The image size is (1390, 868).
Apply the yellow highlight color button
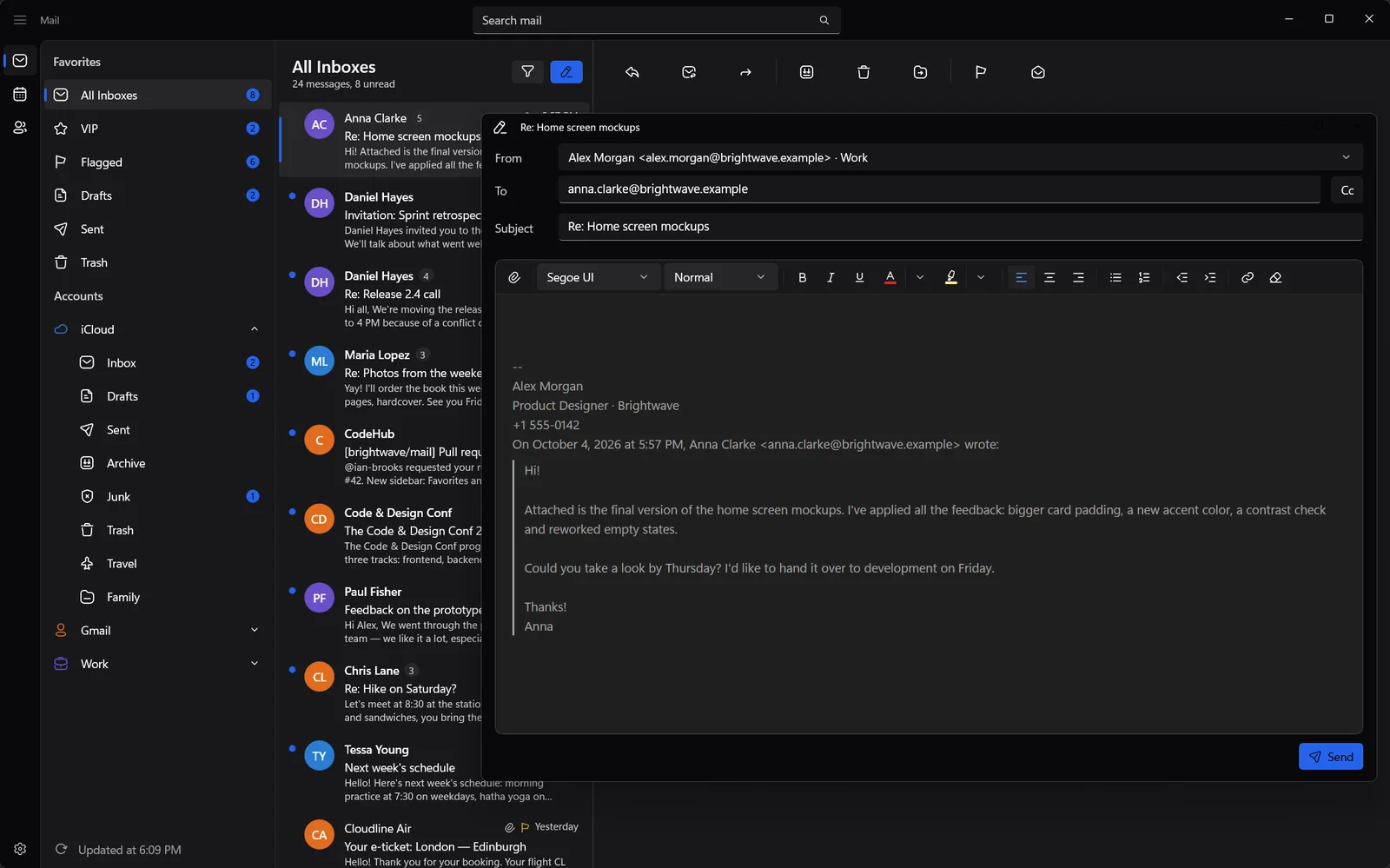click(951, 277)
